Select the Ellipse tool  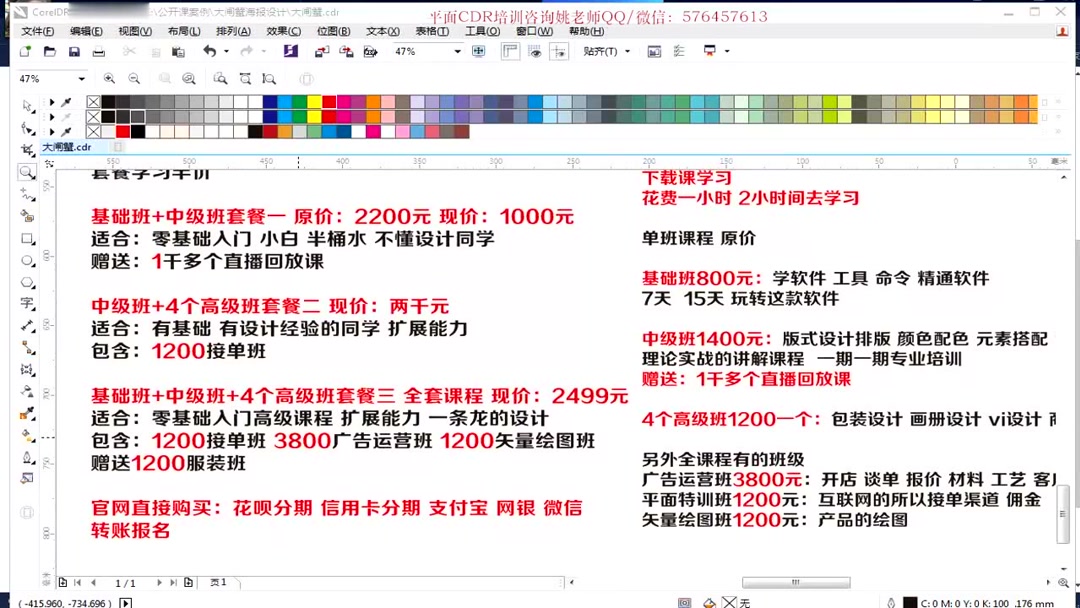(27, 260)
